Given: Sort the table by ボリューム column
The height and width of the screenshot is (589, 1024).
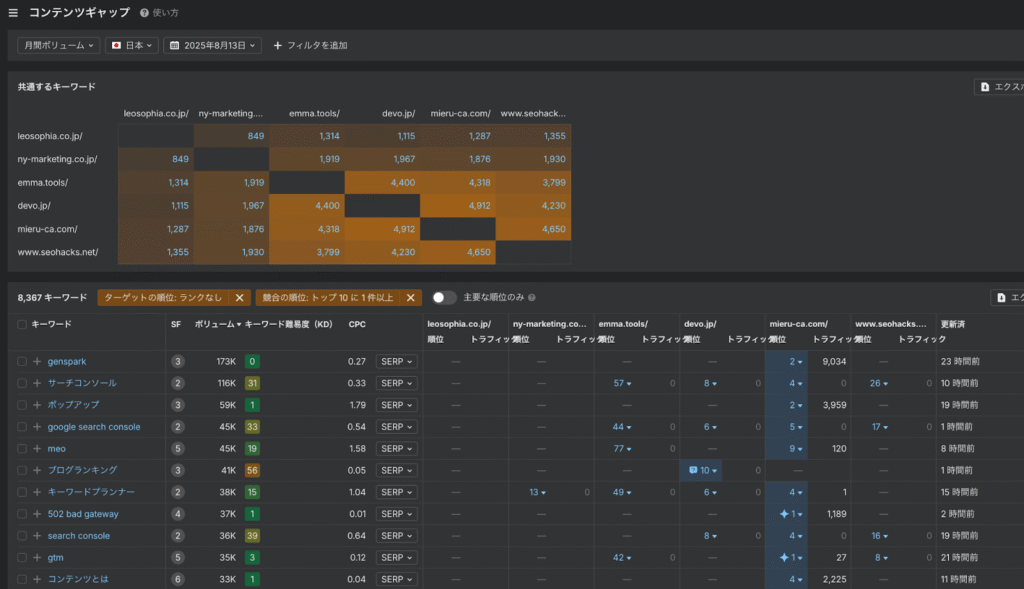Looking at the screenshot, I should click(x=217, y=325).
